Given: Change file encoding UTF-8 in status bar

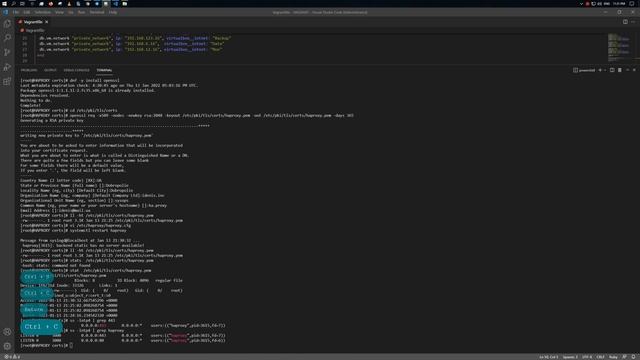Looking at the screenshot, I should point(587,357).
